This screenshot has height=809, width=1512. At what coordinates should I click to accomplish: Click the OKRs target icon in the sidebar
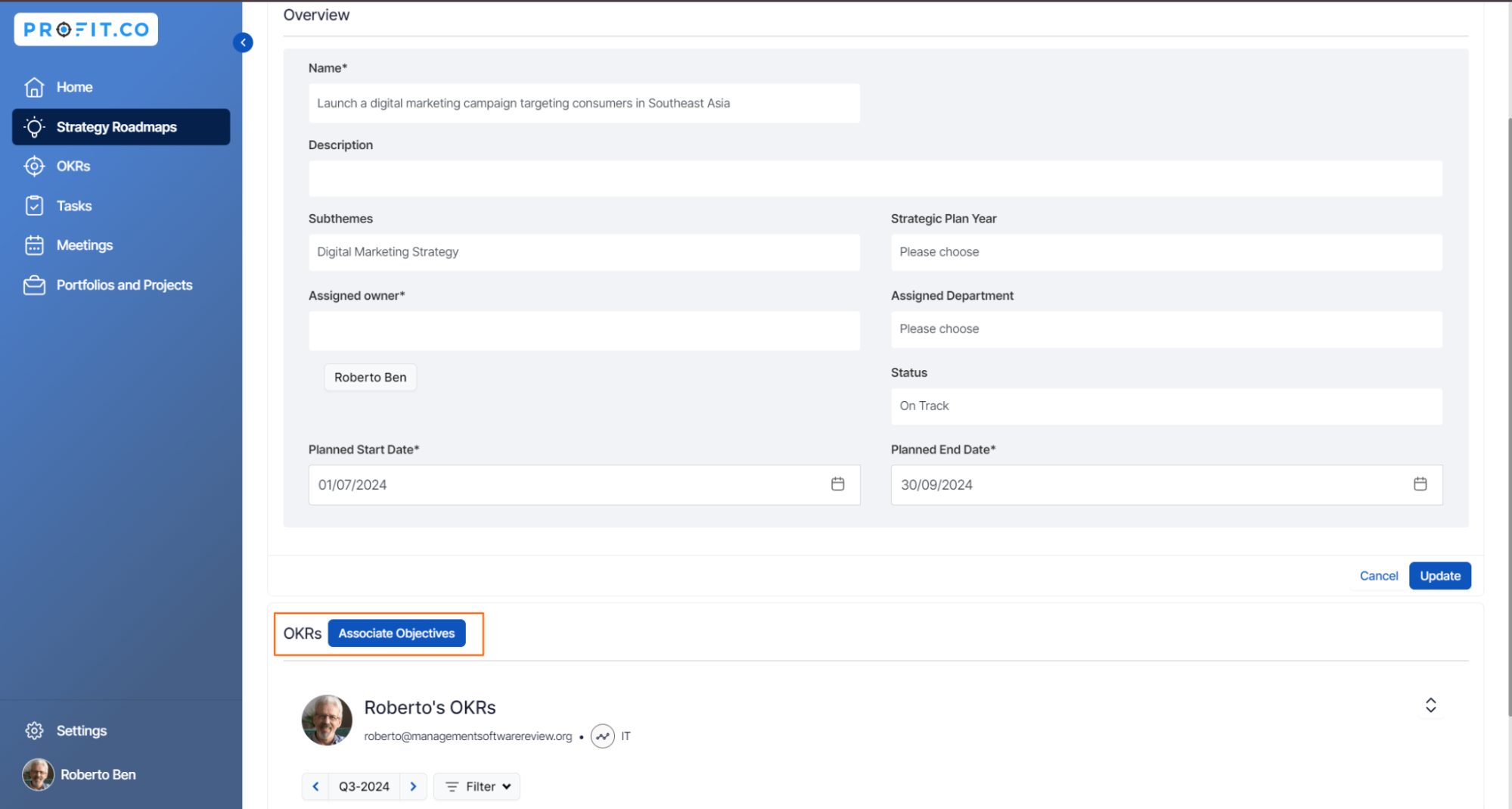pyautogui.click(x=35, y=166)
